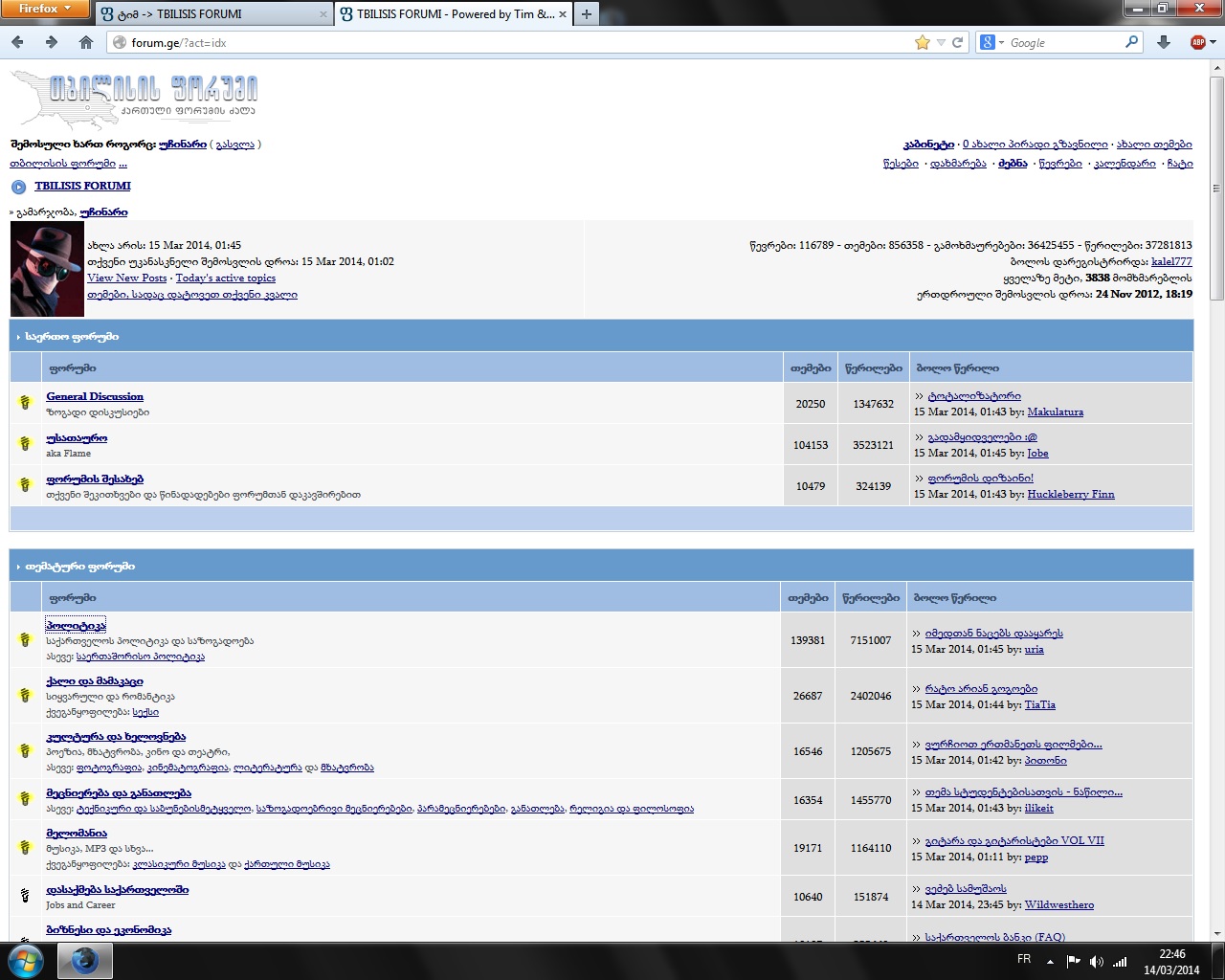Viewport: 1225px width, 980px height.
Task: Open the General Discussion forum
Action: click(x=95, y=396)
